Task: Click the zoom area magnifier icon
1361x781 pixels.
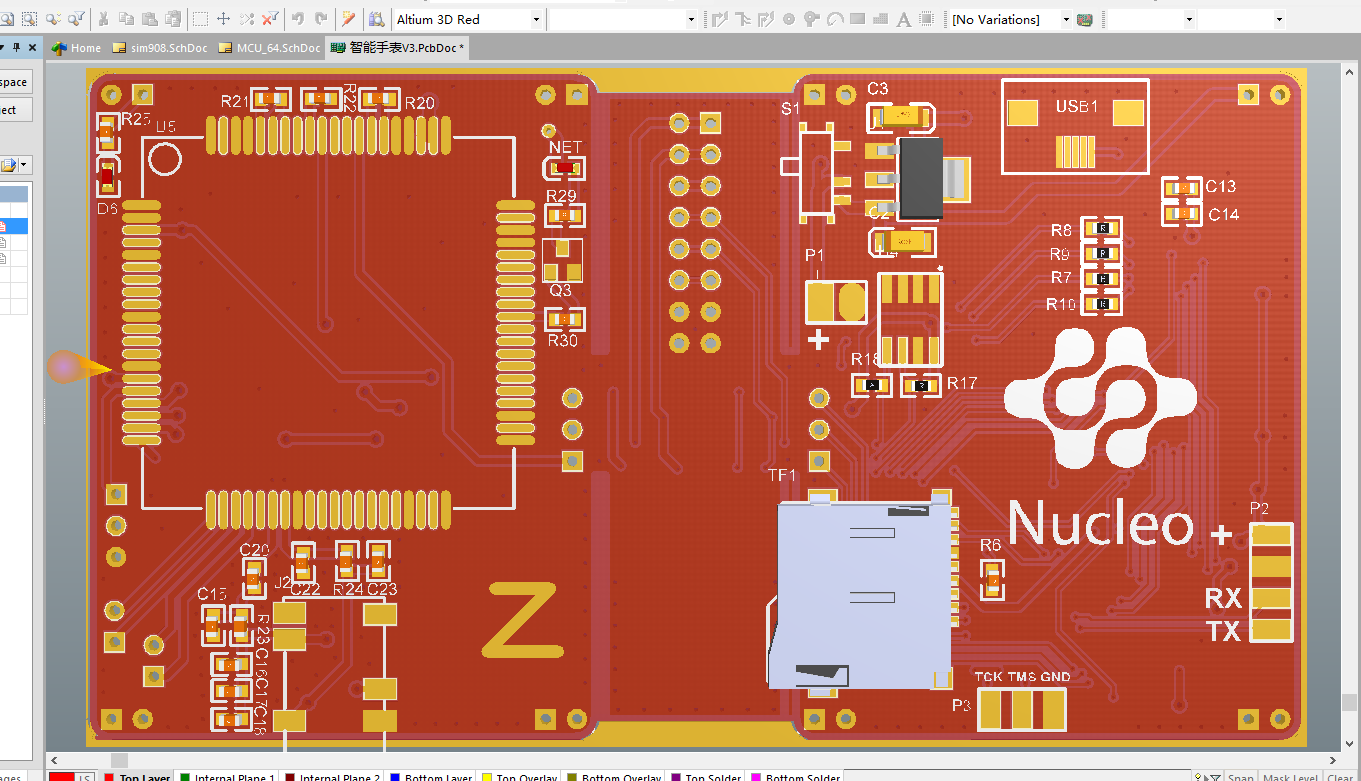Action: pos(29,19)
